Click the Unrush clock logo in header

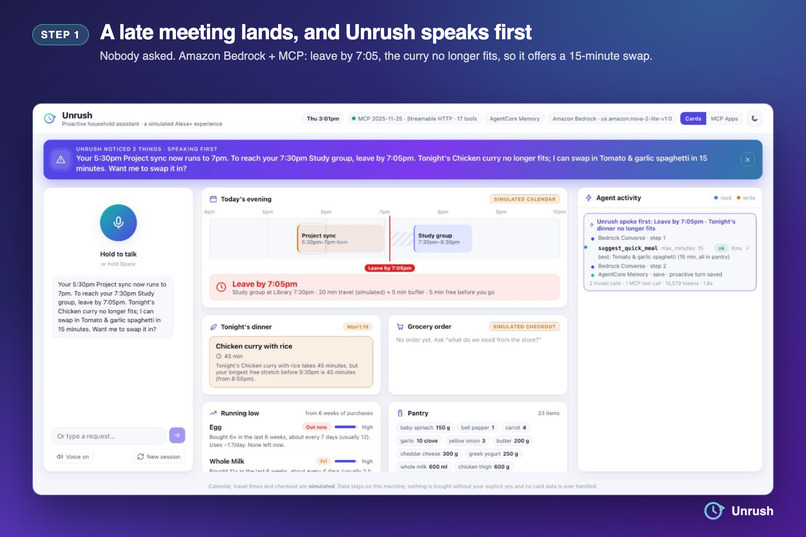(x=50, y=119)
